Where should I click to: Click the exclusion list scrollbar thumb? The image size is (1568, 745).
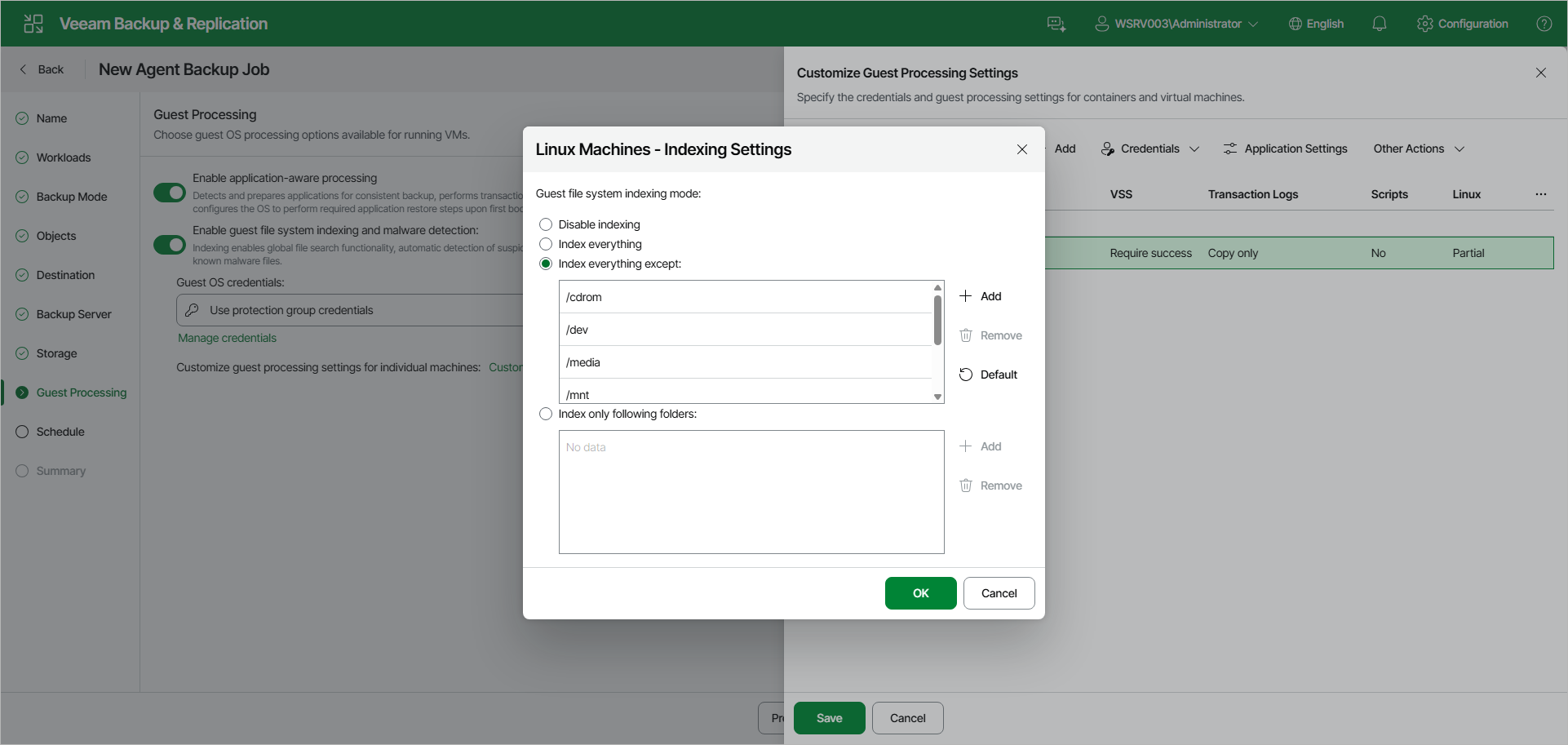tap(938, 320)
